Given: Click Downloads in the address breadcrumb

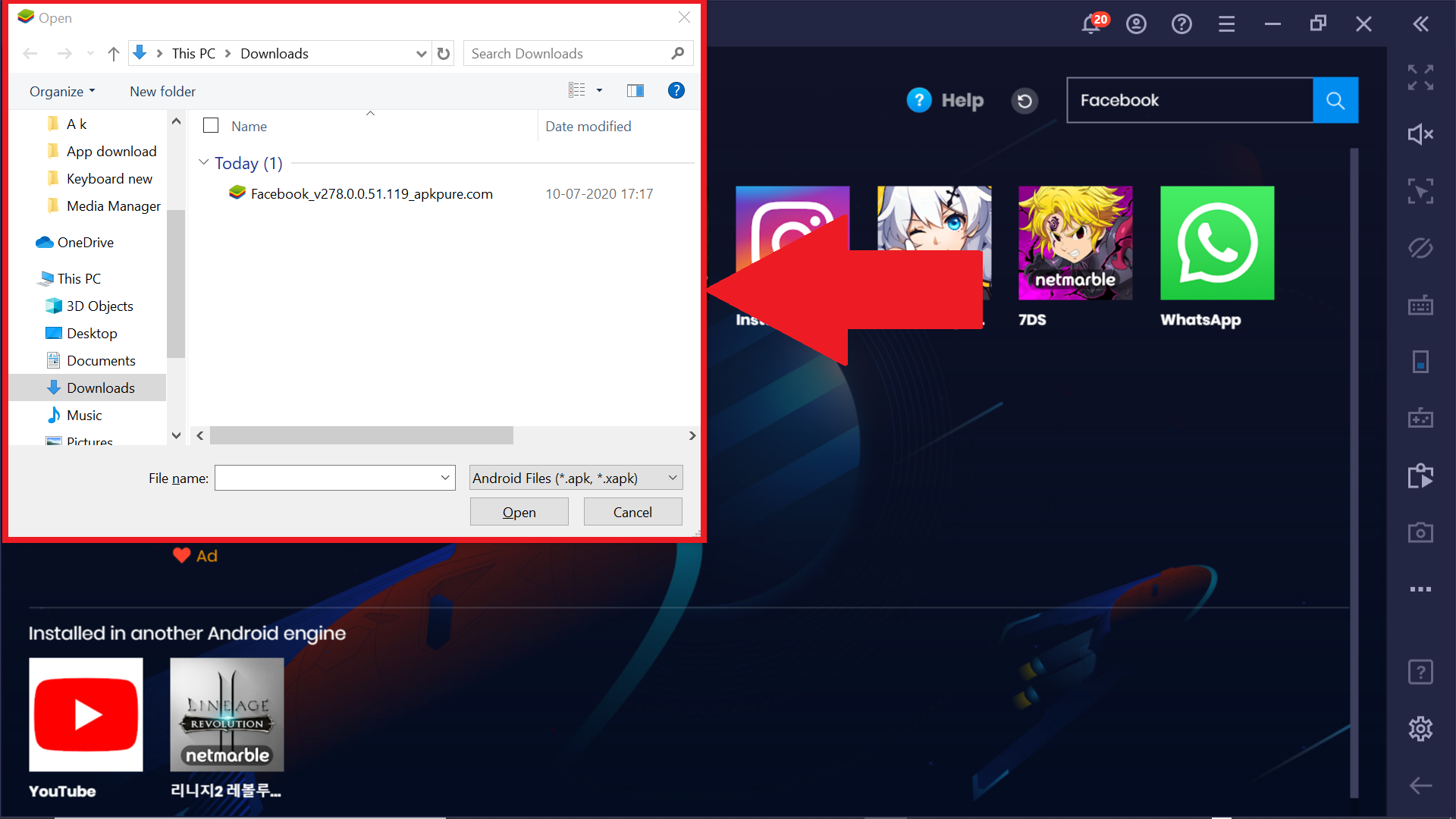Looking at the screenshot, I should [x=275, y=53].
